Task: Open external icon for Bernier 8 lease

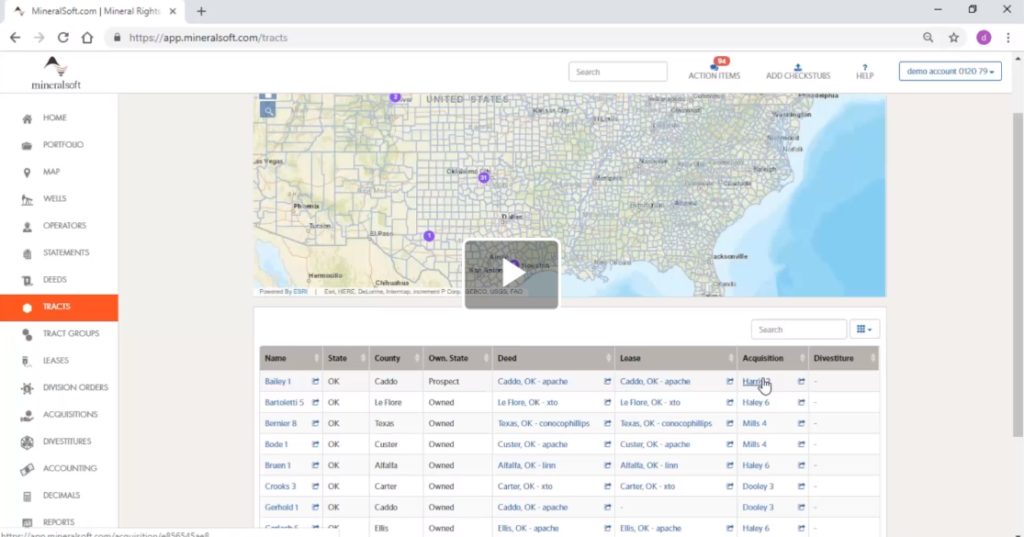Action: click(x=729, y=423)
